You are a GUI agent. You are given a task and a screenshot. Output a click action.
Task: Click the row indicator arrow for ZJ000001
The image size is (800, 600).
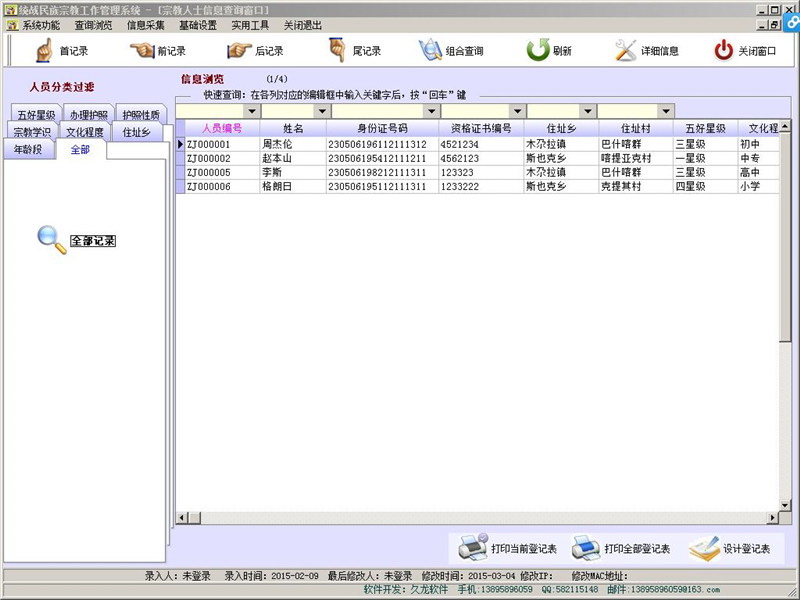pyautogui.click(x=180, y=144)
